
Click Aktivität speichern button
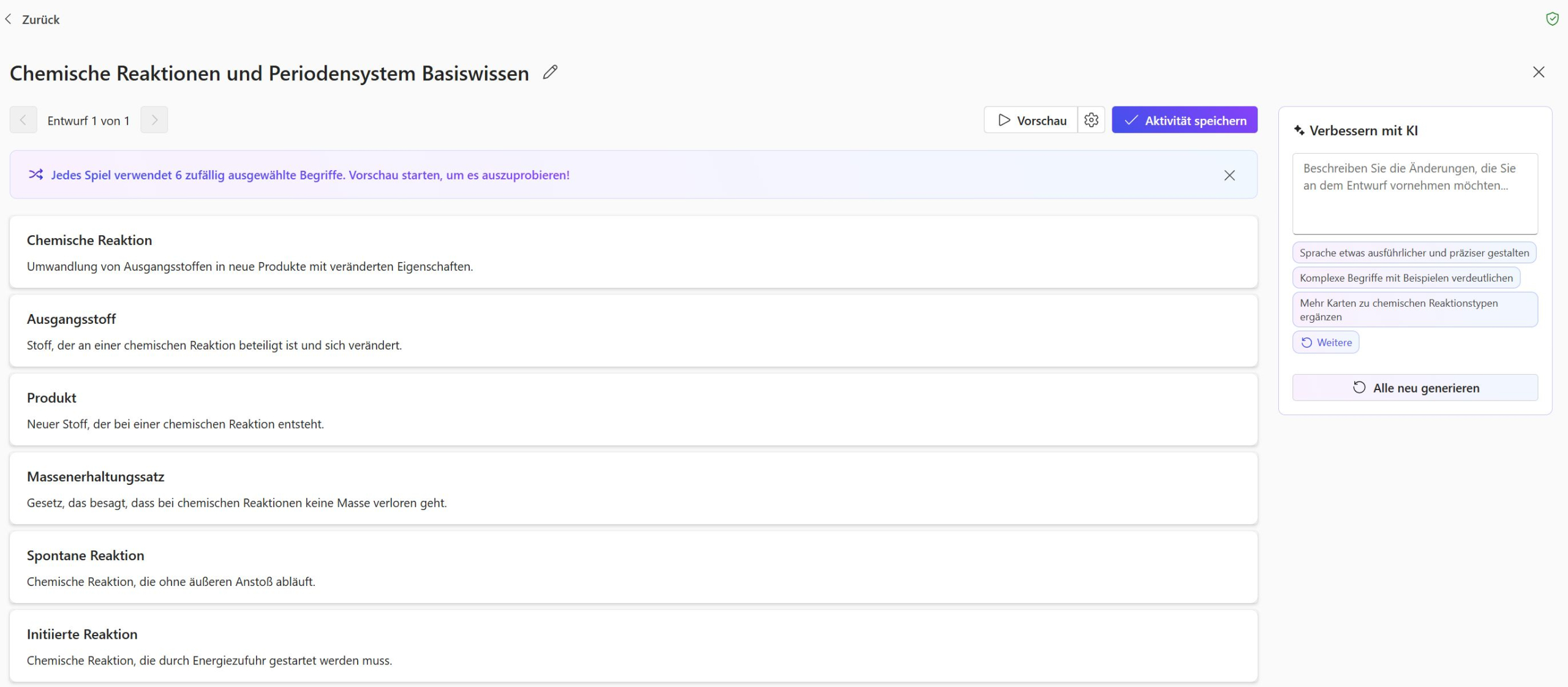click(x=1184, y=120)
